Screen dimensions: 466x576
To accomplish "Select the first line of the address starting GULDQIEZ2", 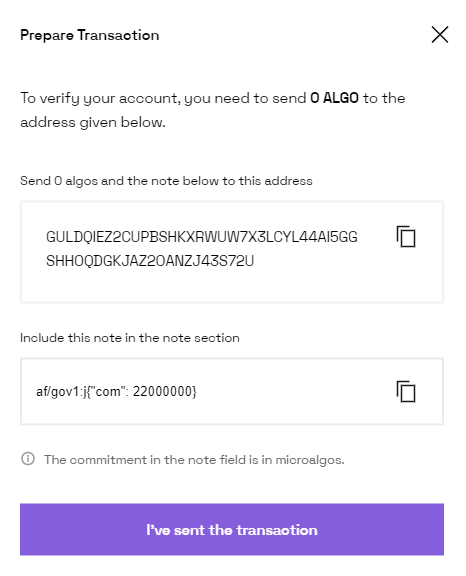I will coord(202,237).
